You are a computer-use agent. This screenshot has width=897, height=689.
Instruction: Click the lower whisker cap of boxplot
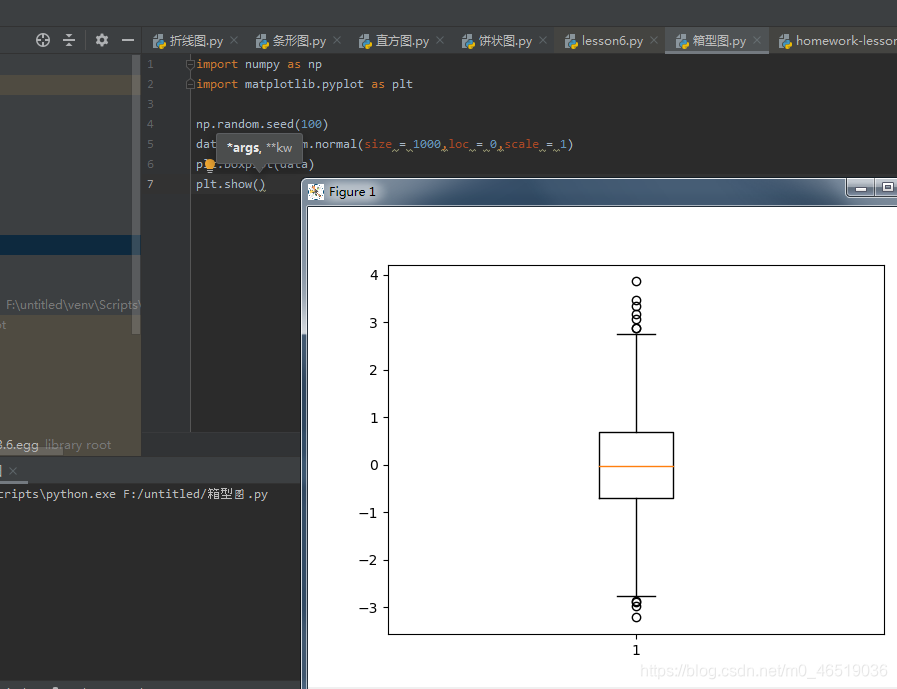click(636, 596)
